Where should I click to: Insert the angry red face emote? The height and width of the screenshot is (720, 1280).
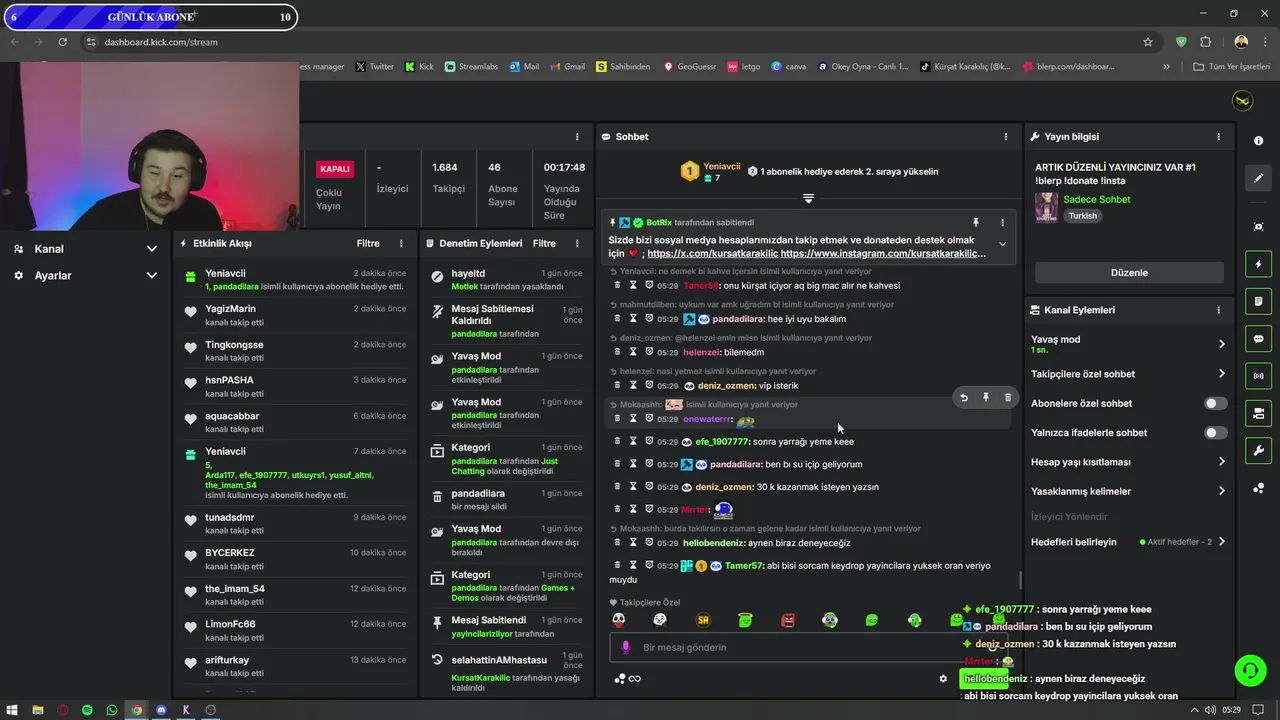(788, 620)
